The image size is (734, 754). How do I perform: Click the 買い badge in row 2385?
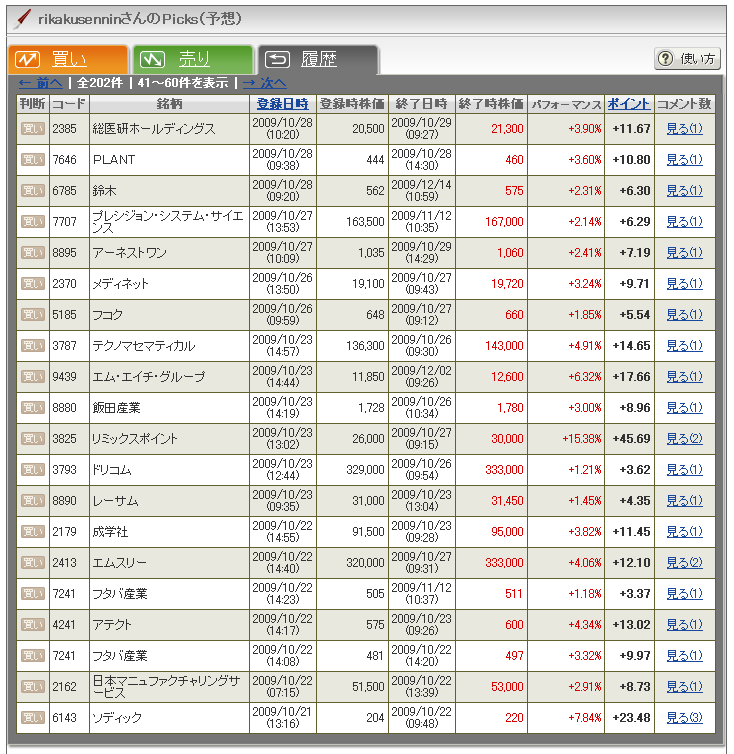click(x=33, y=129)
